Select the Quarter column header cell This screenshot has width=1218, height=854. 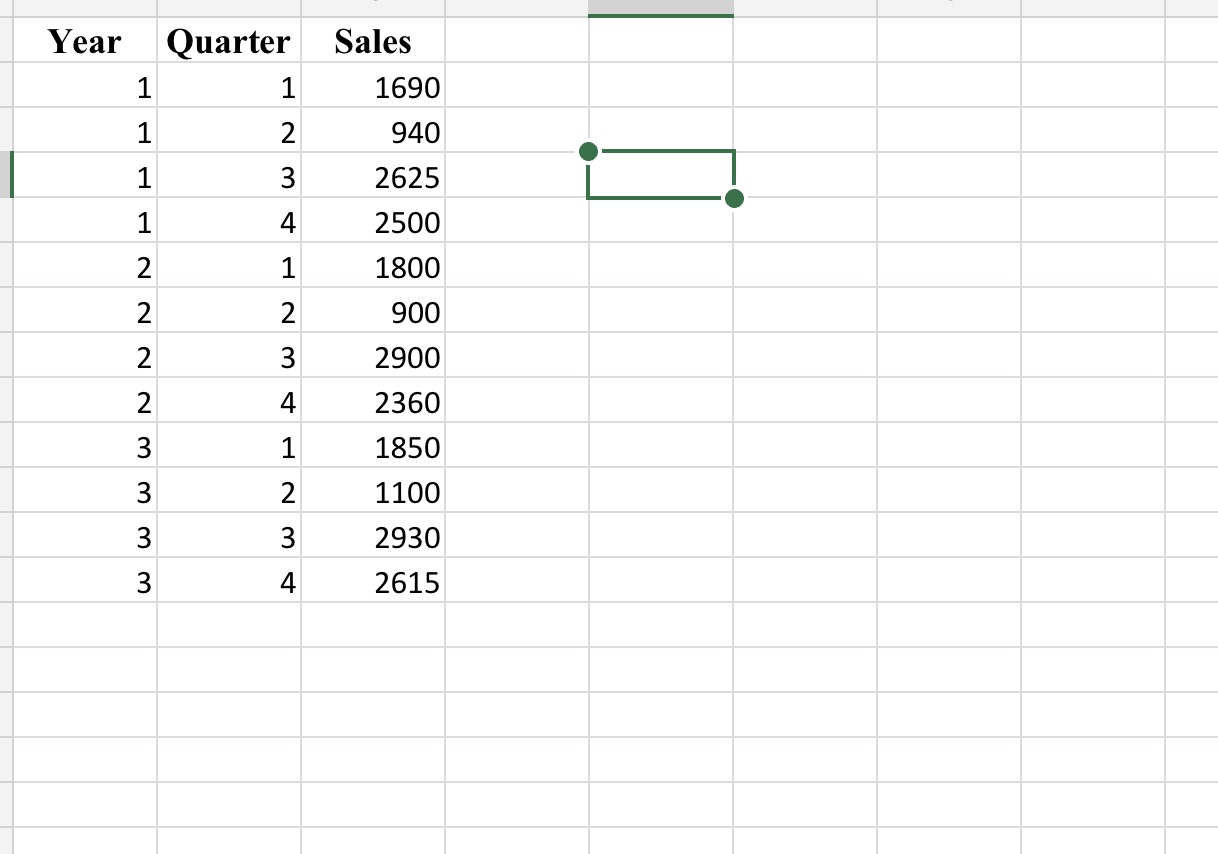(x=228, y=42)
